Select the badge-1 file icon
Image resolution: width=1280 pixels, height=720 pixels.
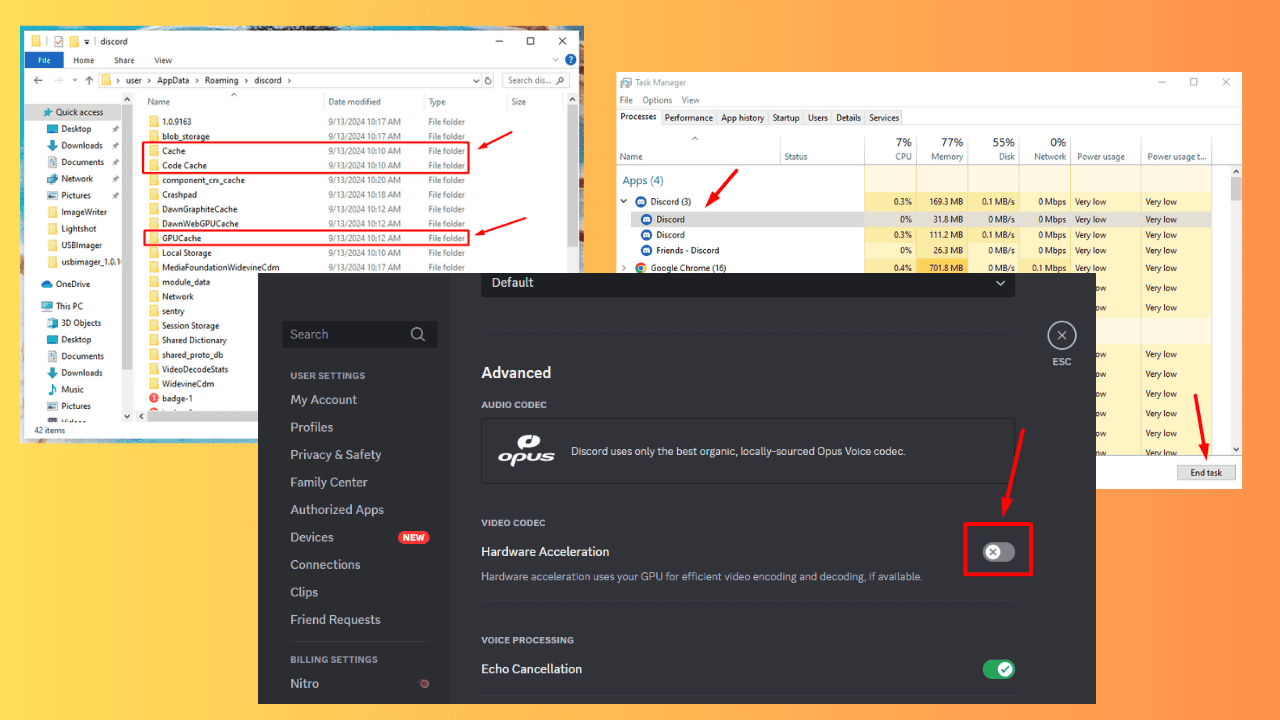(154, 398)
